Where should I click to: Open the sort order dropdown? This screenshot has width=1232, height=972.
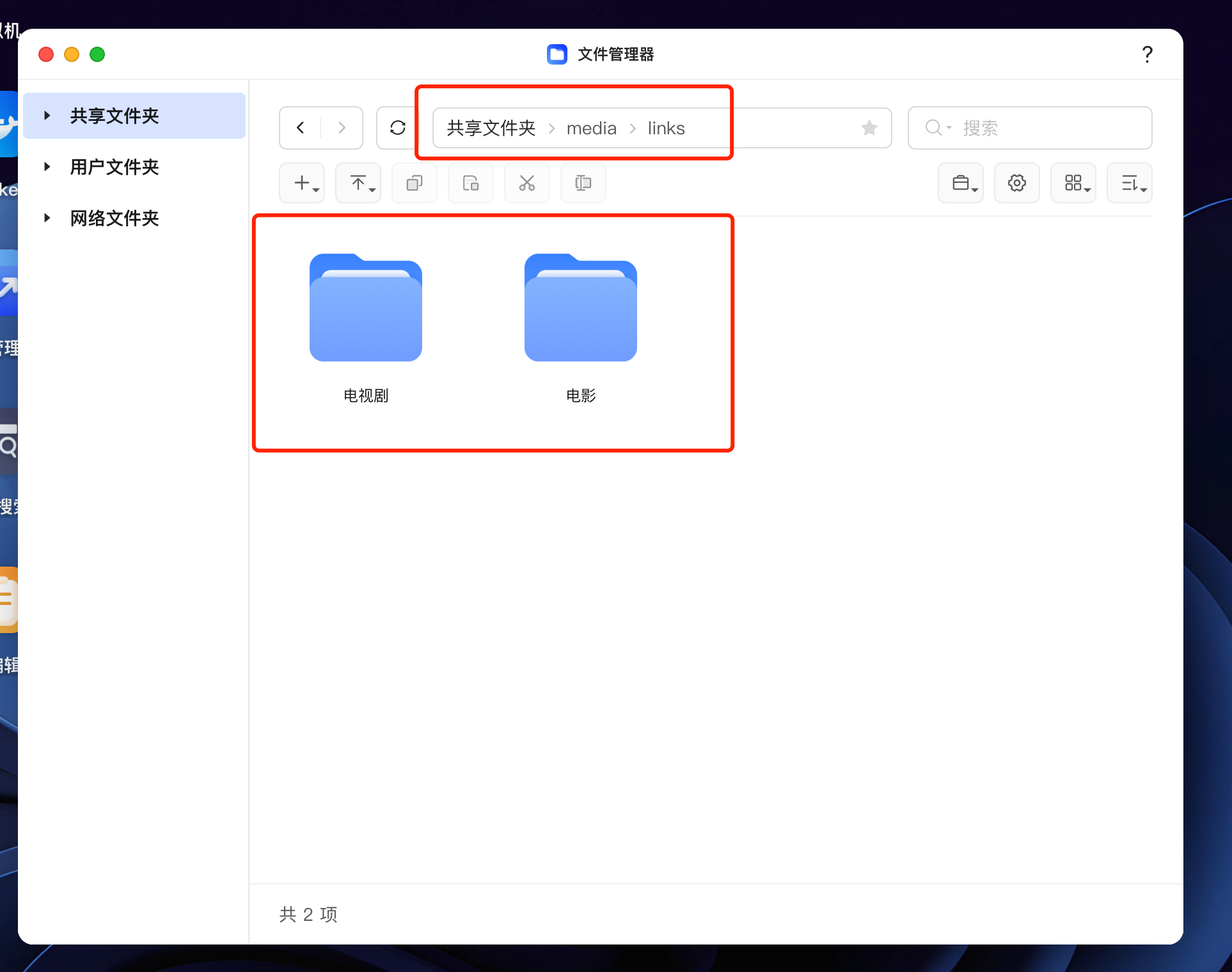pyautogui.click(x=1130, y=184)
